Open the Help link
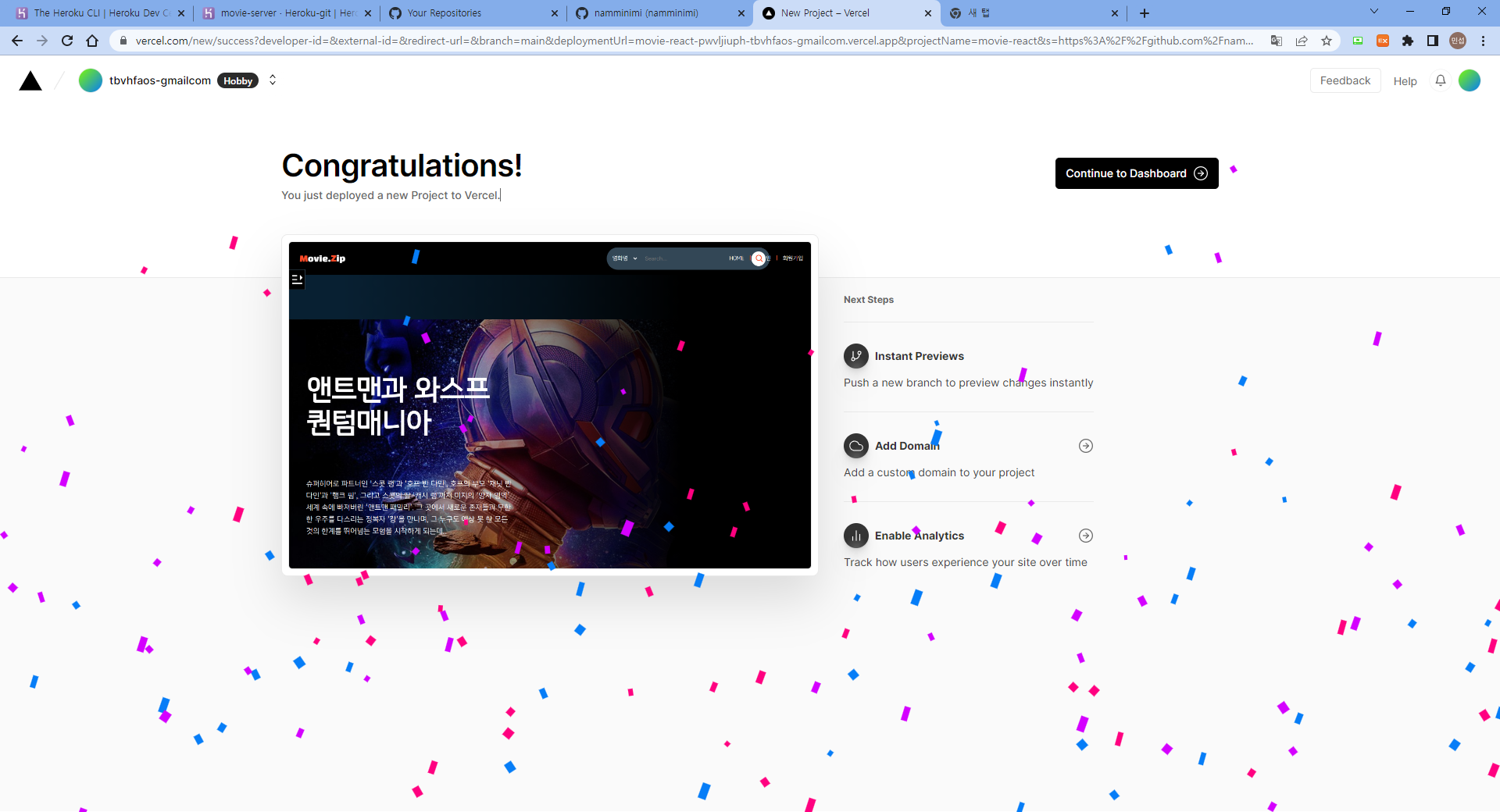This screenshot has height=812, width=1500. click(x=1405, y=81)
